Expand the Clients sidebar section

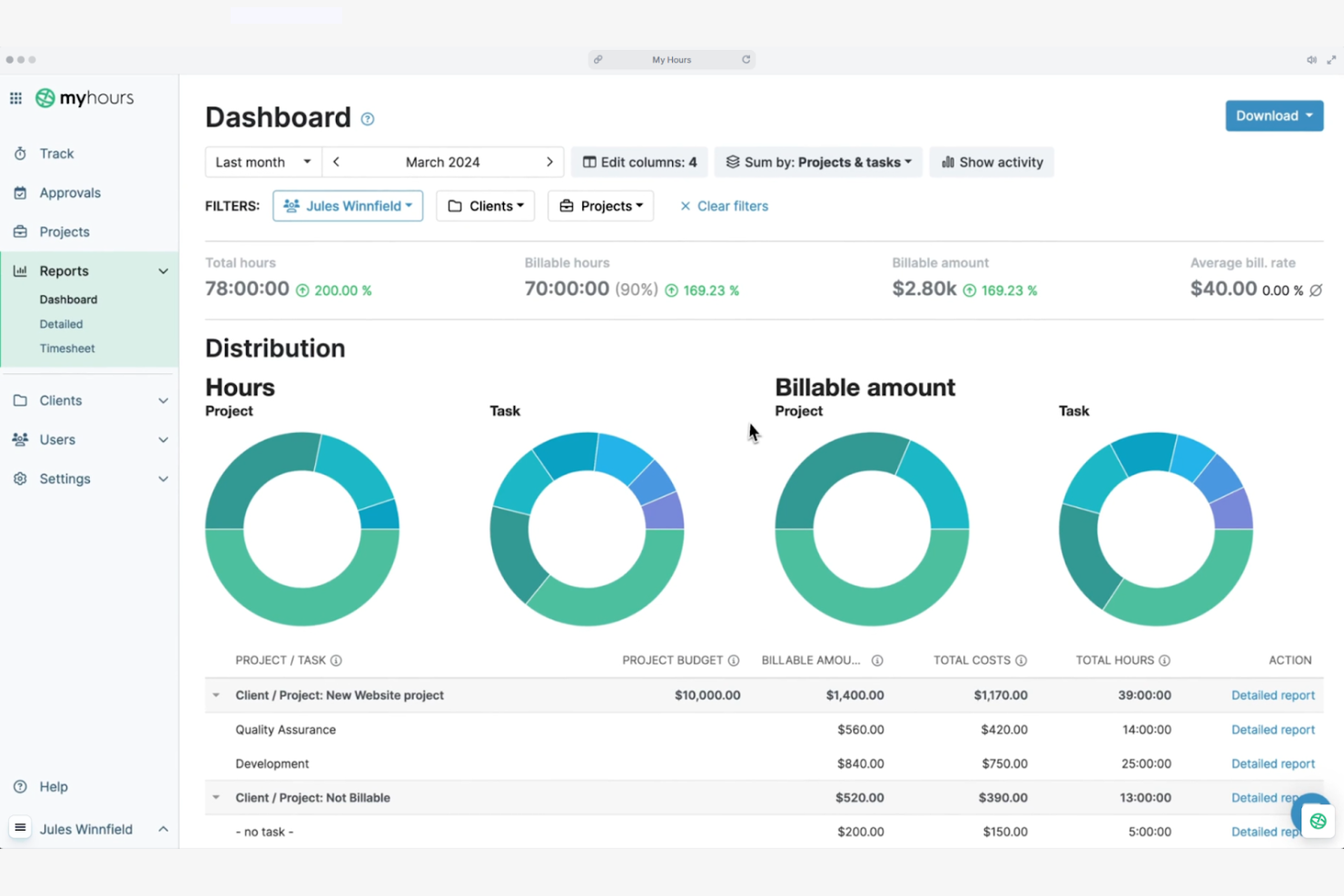(163, 400)
